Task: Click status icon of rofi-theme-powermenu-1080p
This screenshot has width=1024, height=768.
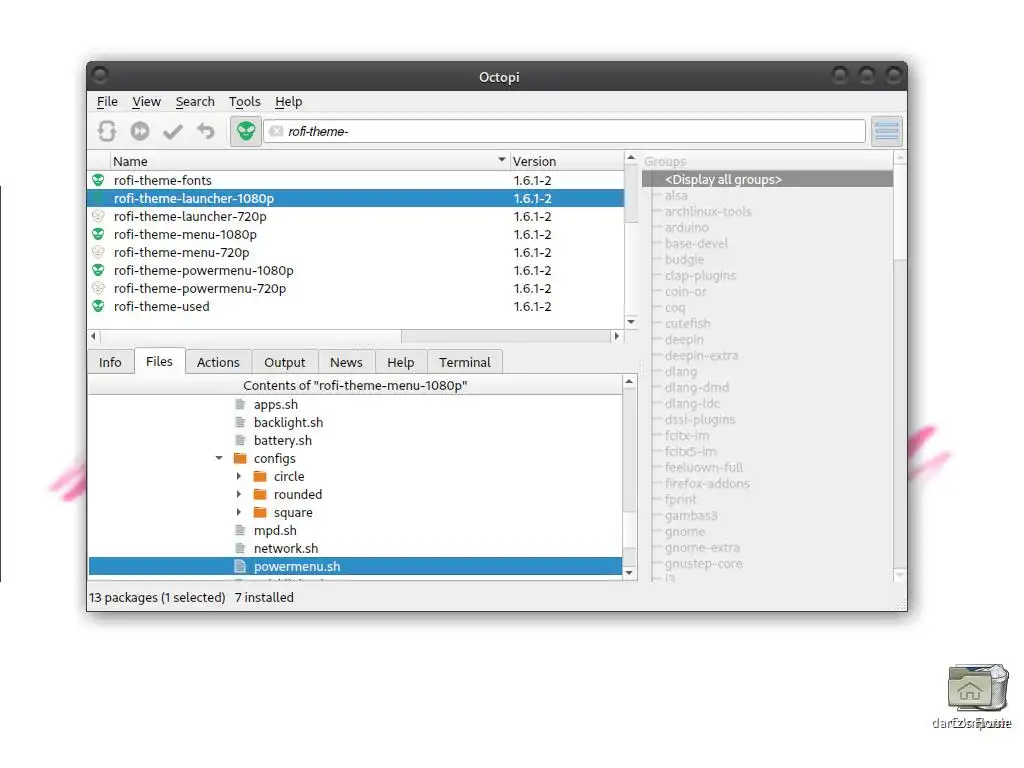Action: pos(99,270)
